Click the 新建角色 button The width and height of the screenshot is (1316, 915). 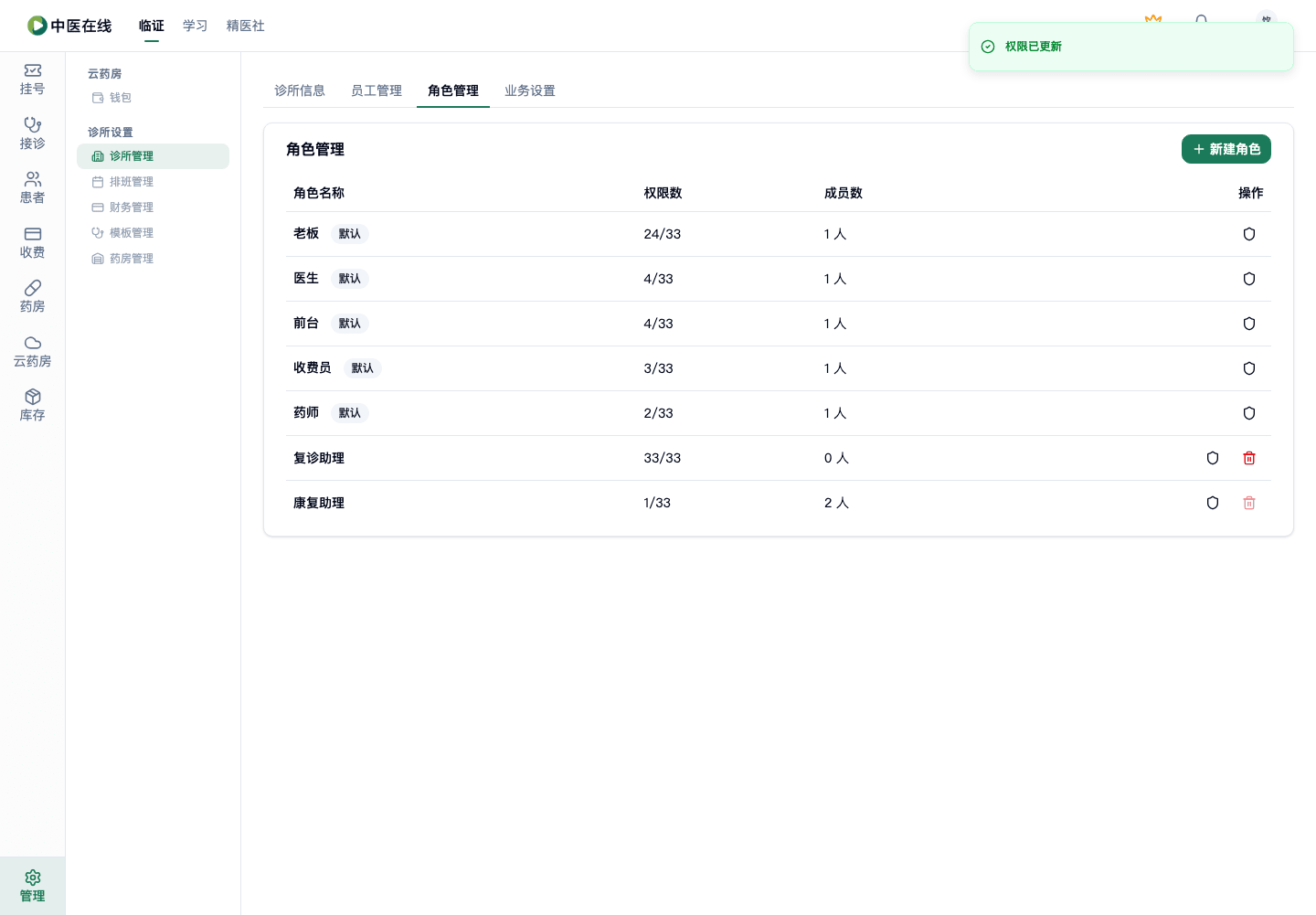tap(1226, 149)
